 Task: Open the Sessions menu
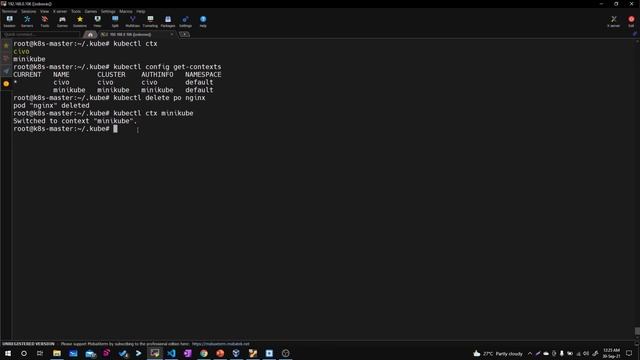click(29, 11)
